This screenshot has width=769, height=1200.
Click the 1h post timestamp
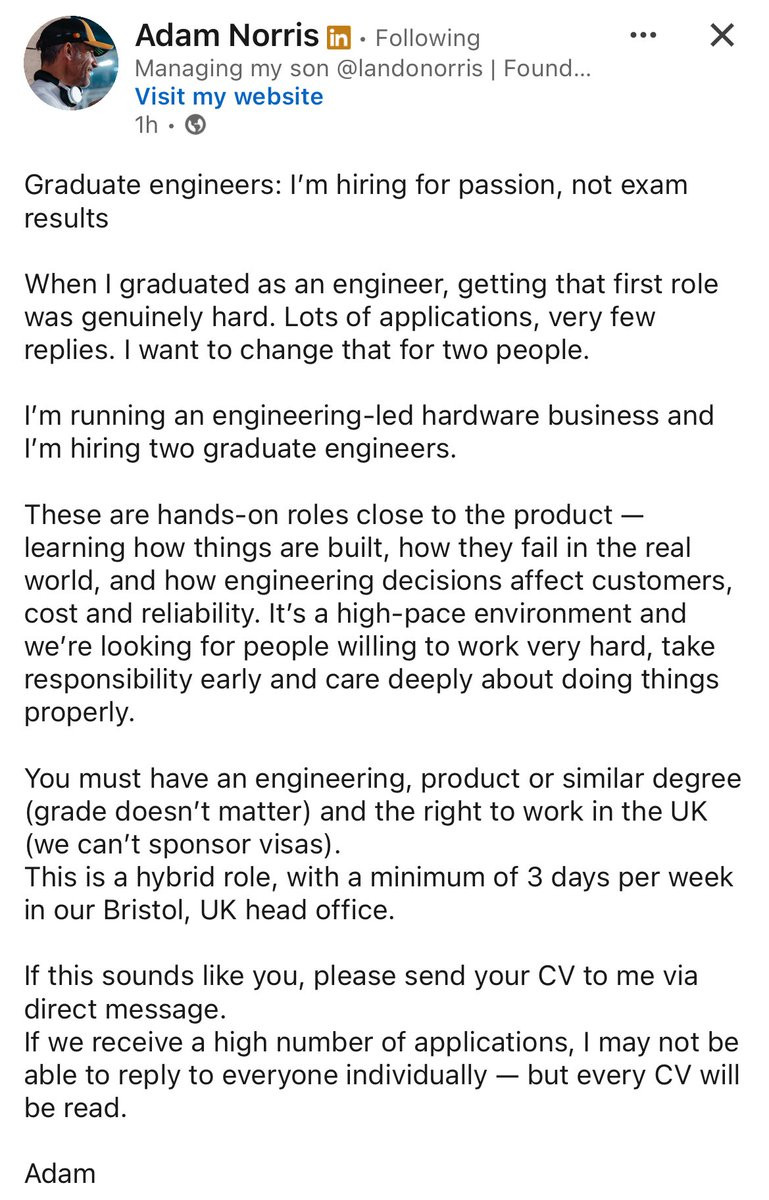click(x=145, y=125)
